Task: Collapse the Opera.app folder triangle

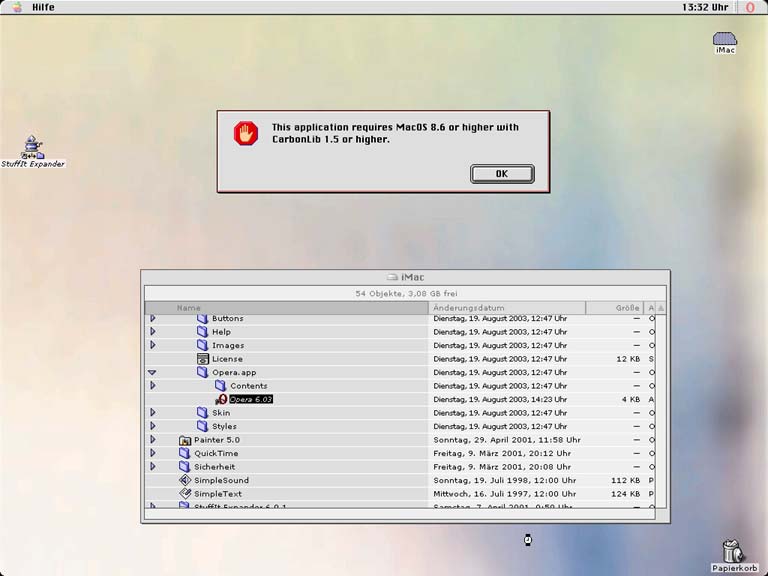Action: pos(152,372)
